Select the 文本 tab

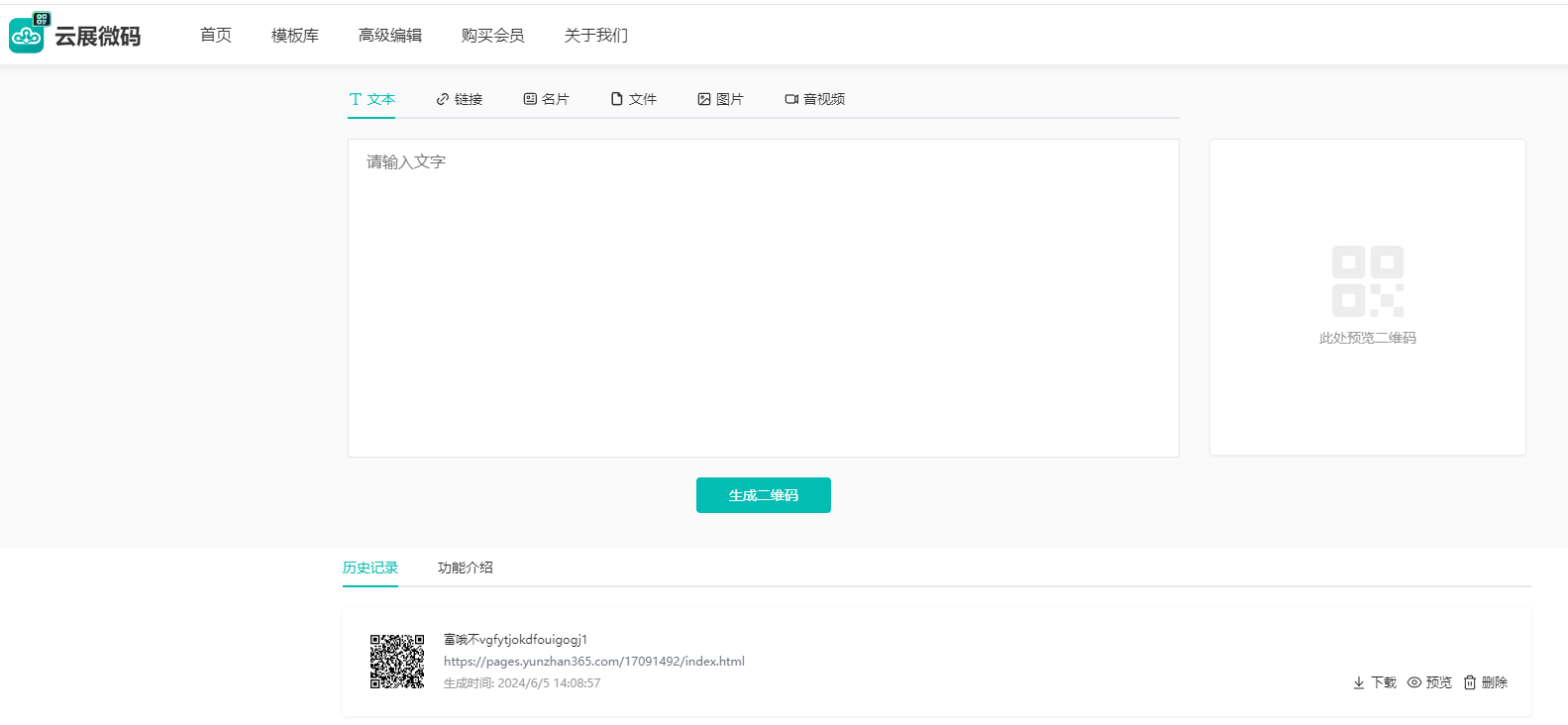tap(372, 99)
